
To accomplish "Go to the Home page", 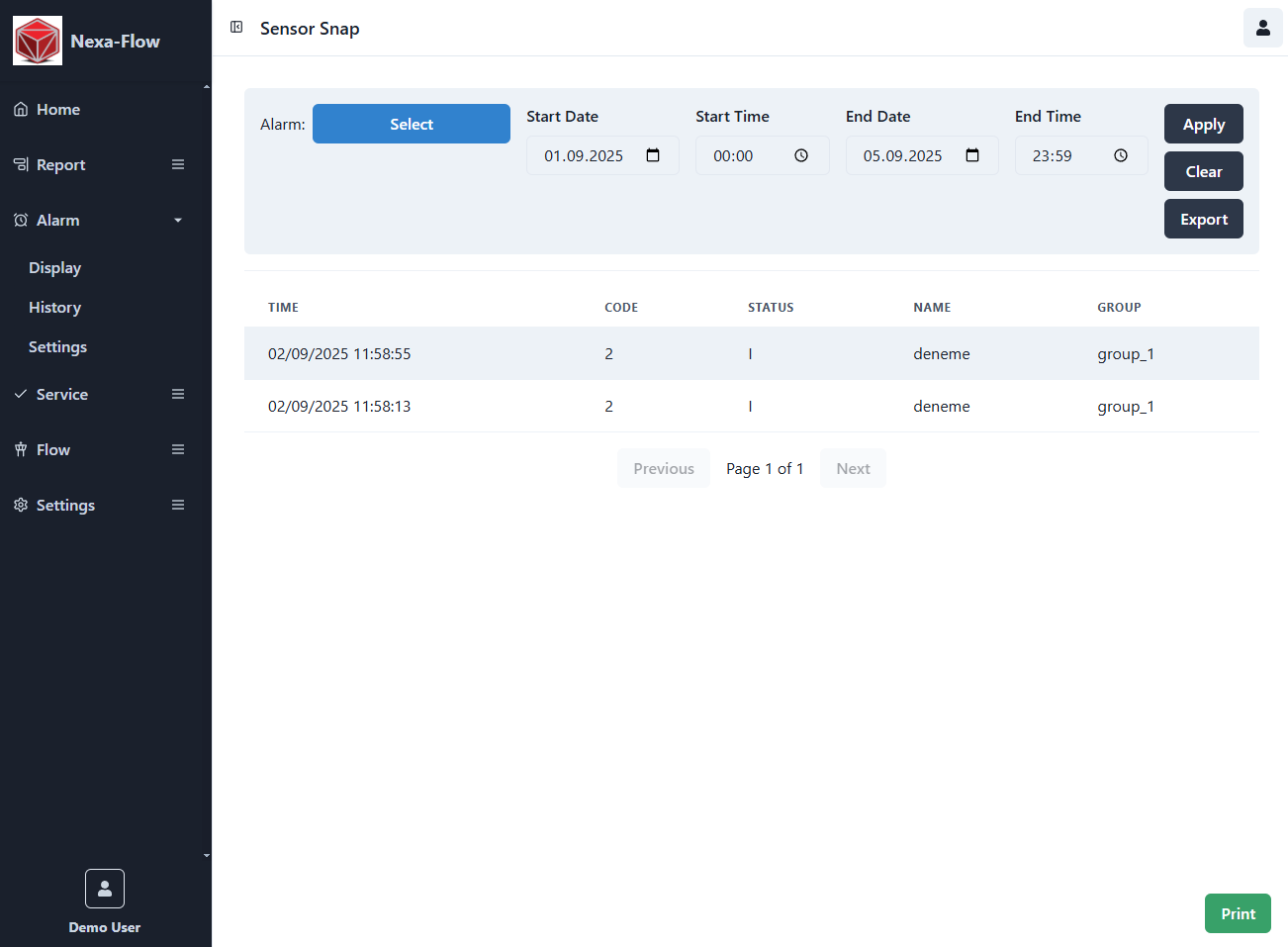I will 58,109.
